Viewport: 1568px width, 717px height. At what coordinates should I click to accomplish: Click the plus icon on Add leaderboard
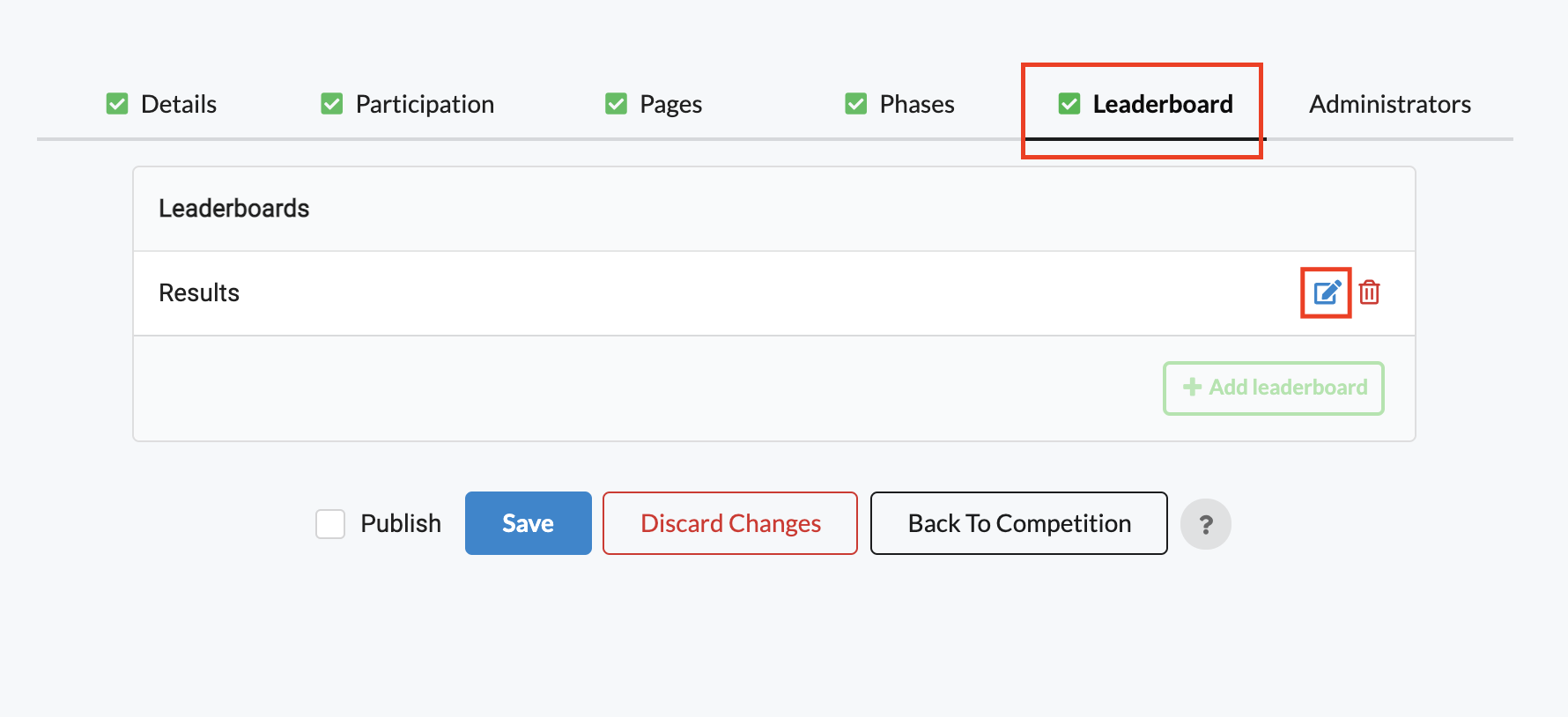coord(1193,388)
